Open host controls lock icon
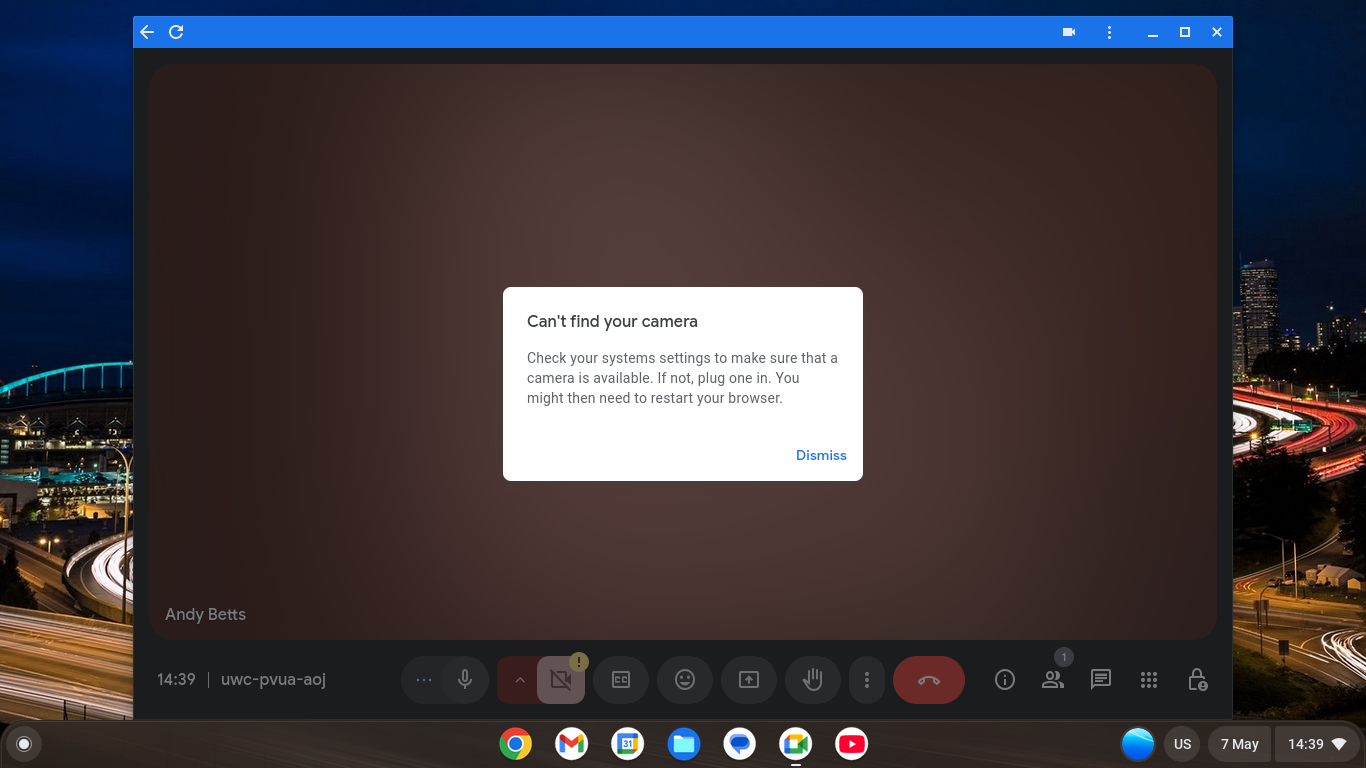Screen dimensions: 1366x768 click(1197, 680)
